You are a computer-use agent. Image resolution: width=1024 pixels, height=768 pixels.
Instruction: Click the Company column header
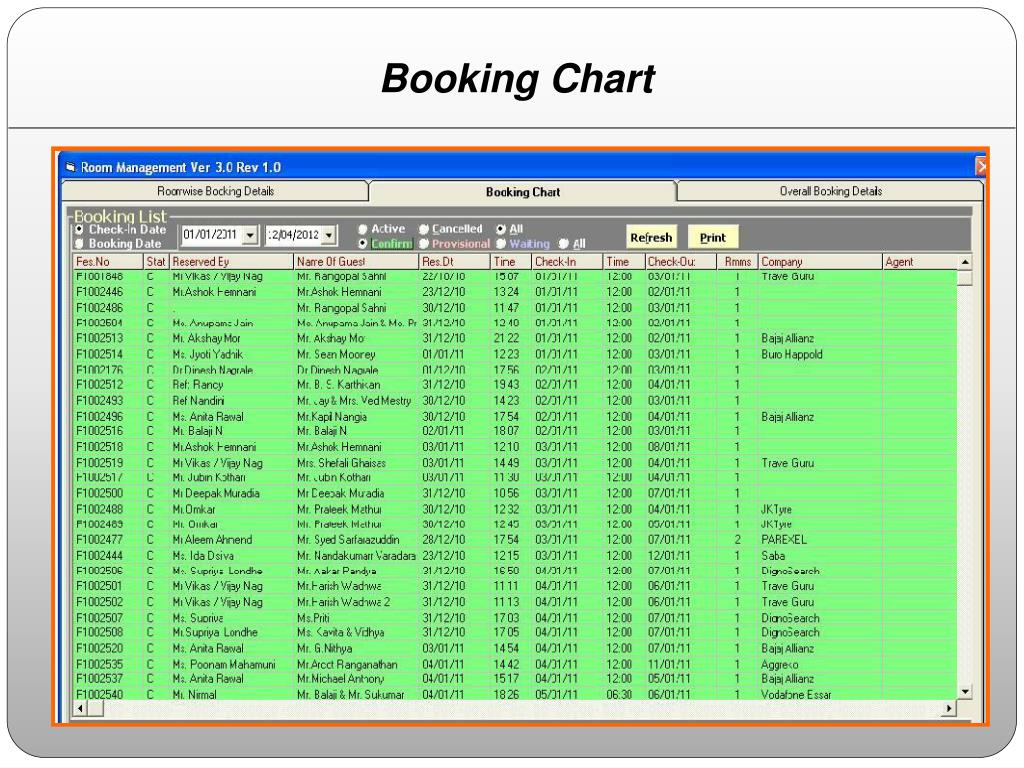(820, 262)
